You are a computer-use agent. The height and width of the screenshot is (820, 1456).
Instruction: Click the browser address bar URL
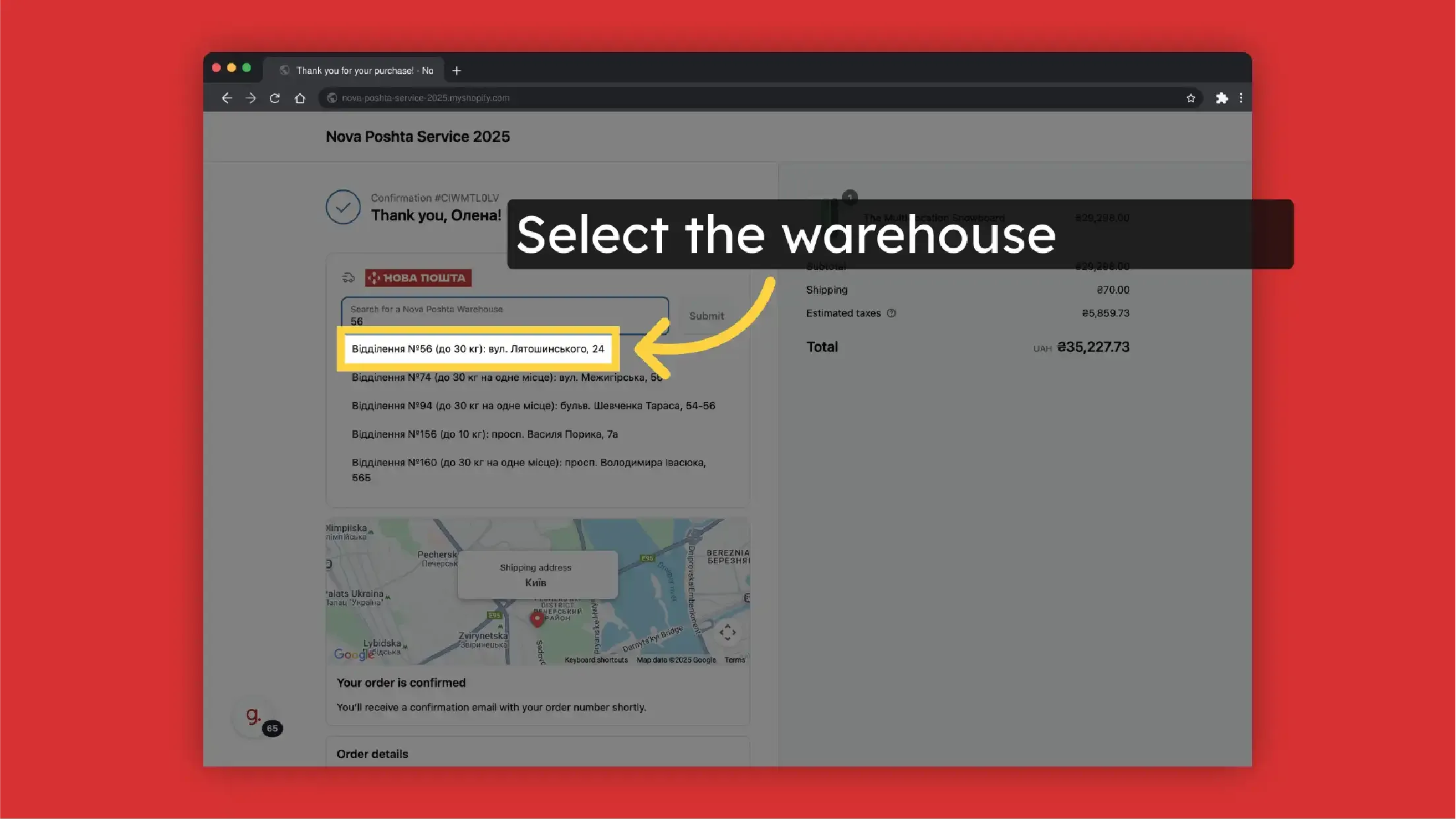click(x=425, y=98)
